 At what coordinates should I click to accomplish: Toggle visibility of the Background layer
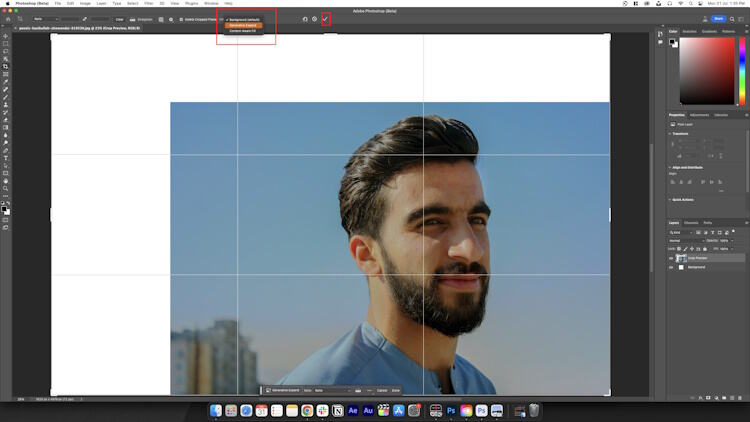671,268
